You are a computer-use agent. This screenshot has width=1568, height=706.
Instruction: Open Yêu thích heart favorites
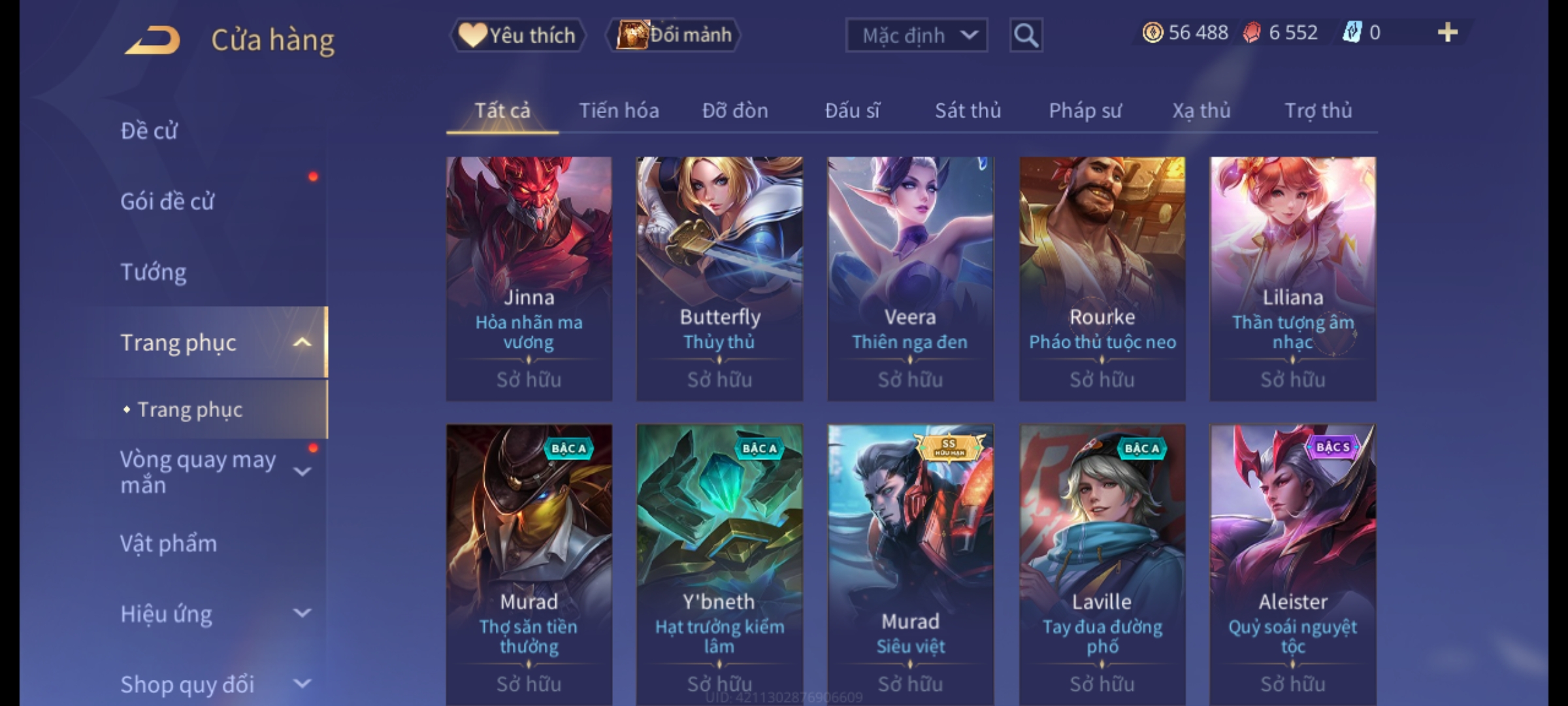tap(517, 35)
